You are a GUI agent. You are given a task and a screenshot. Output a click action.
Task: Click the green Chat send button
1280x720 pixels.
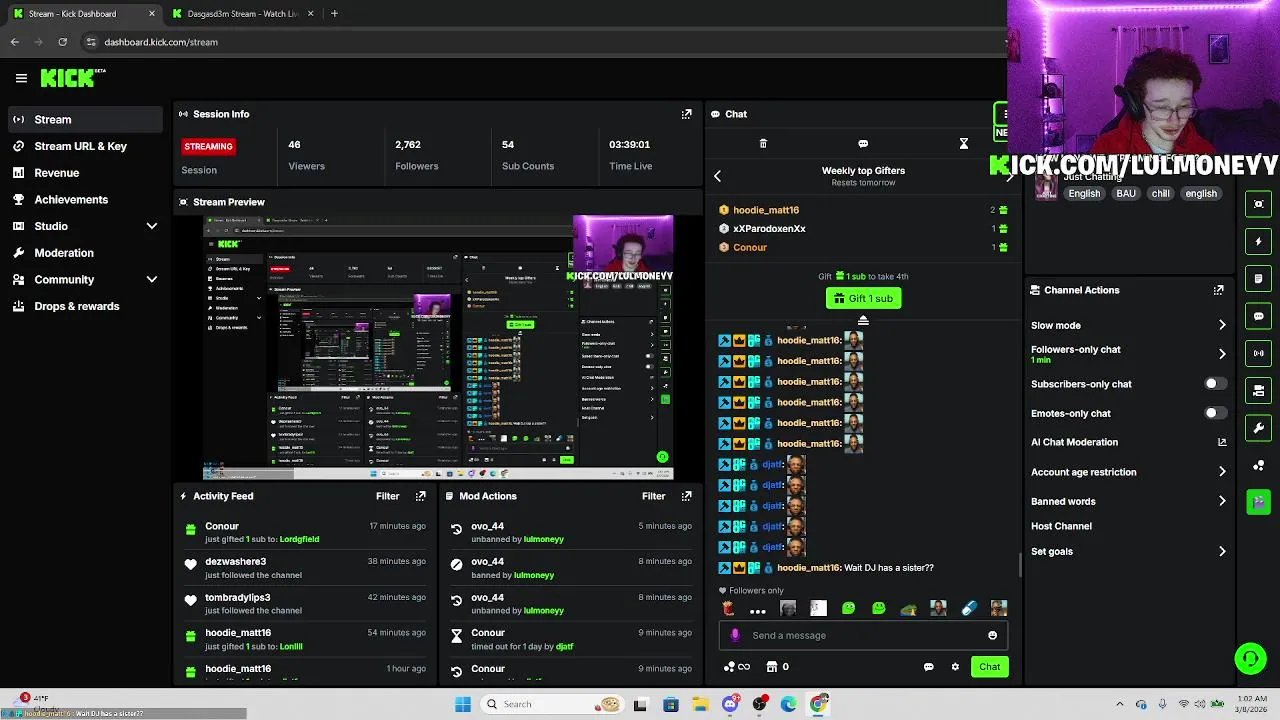(x=989, y=667)
